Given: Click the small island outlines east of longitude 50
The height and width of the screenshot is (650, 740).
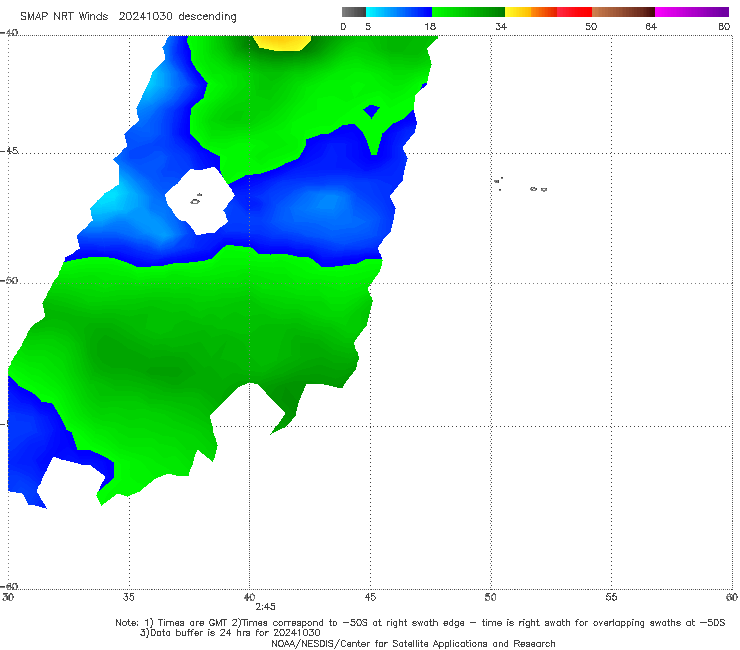Looking at the screenshot, I should pos(521,184).
